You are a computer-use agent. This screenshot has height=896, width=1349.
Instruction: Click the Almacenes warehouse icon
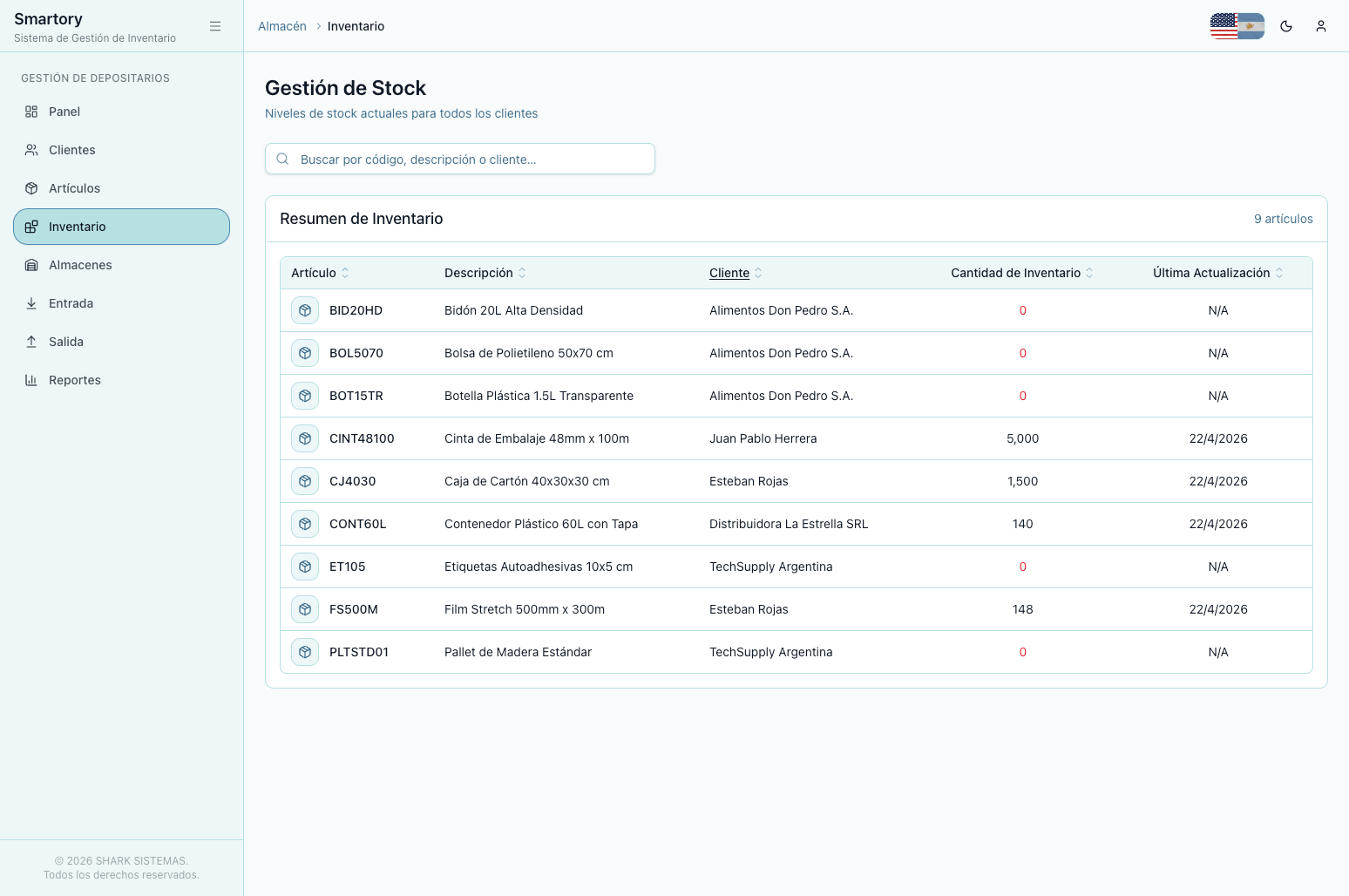[31, 264]
